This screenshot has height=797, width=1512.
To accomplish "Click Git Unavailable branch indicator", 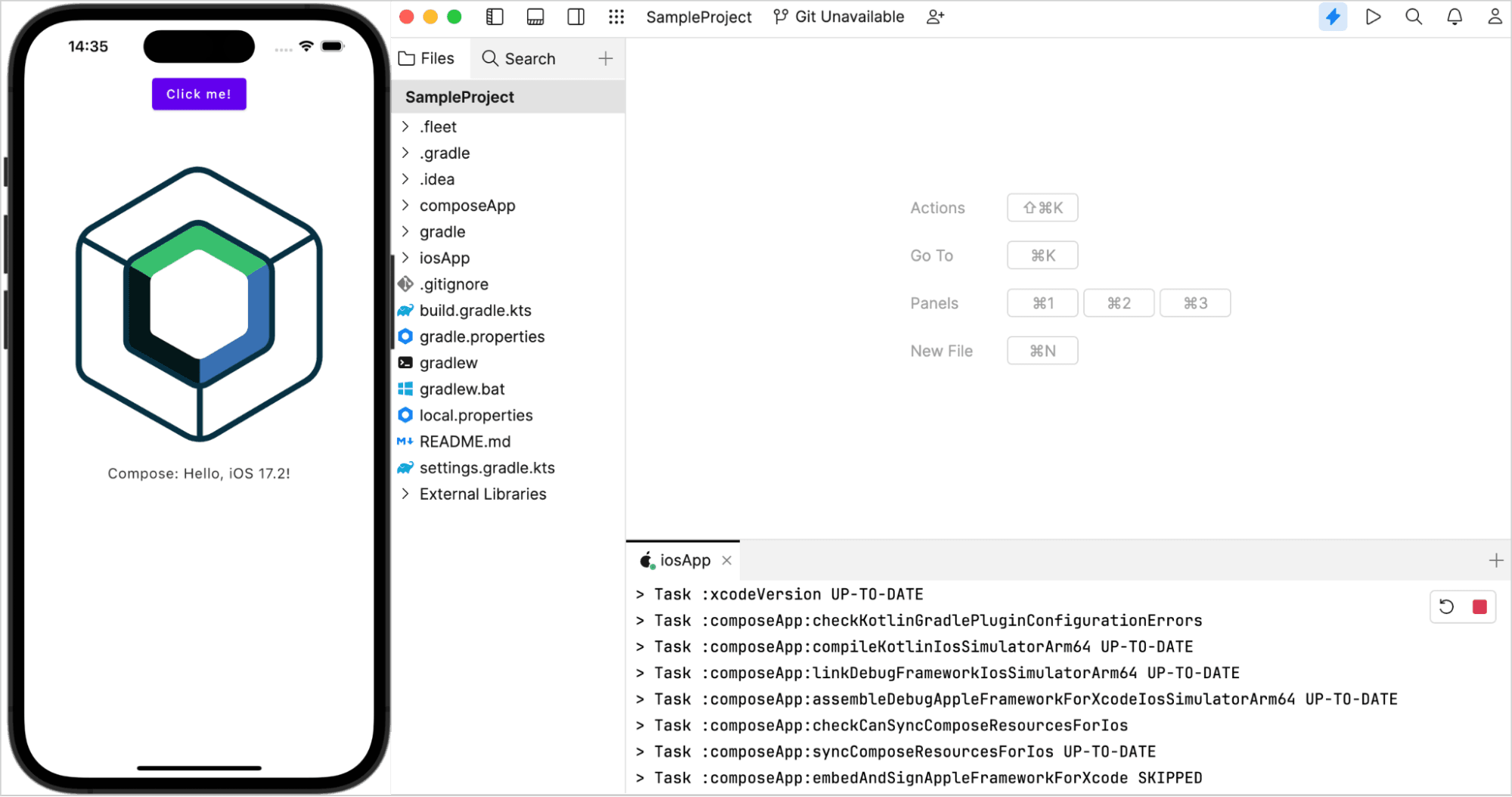I will tap(839, 17).
